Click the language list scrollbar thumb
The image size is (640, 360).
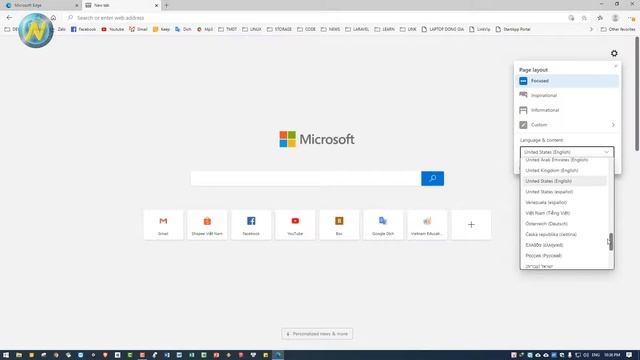(611, 241)
